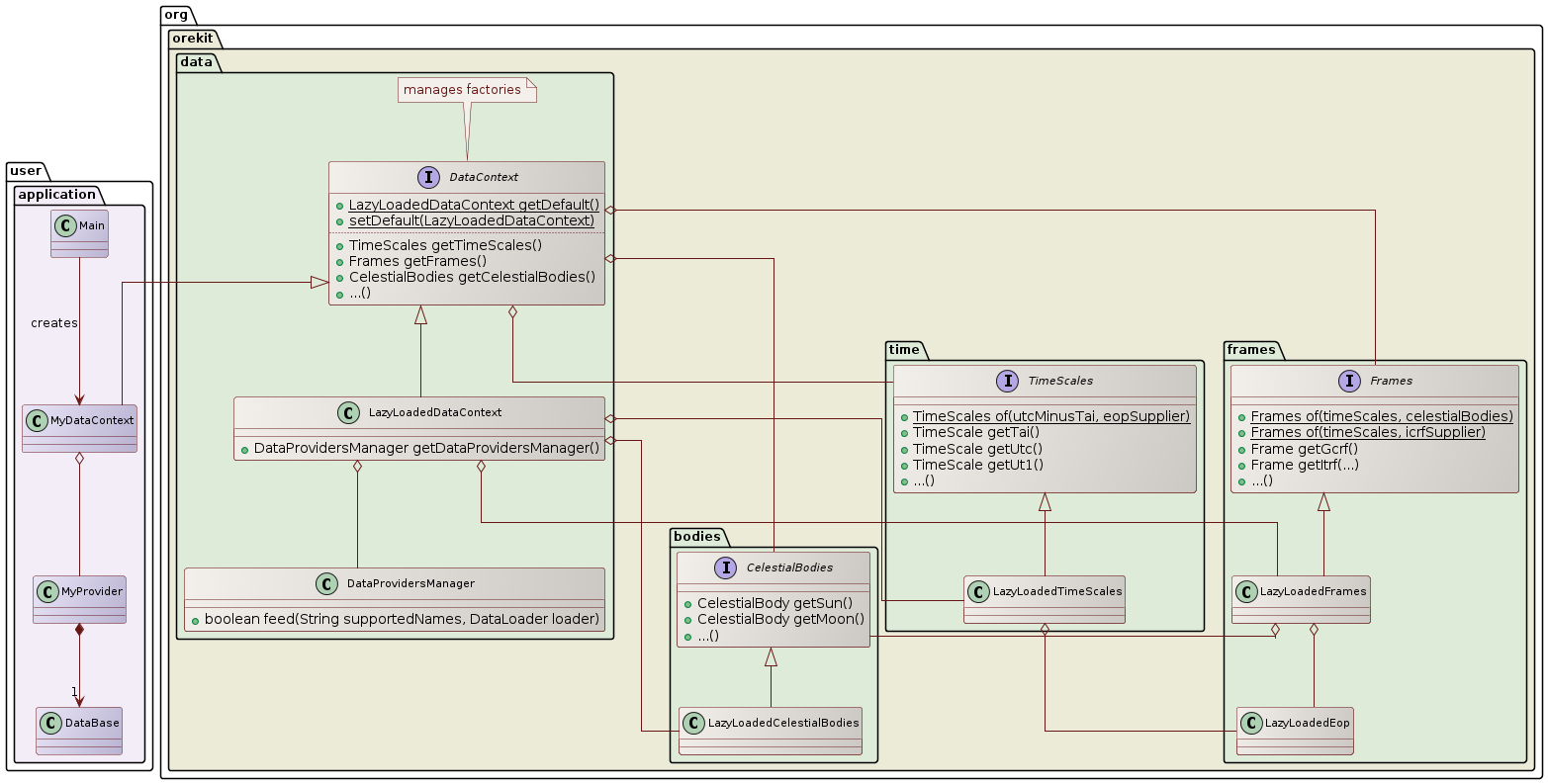Image resolution: width=1548 pixels, height=784 pixels.
Task: Expand the triangle arrowhead below DataContext
Action: pos(419,314)
